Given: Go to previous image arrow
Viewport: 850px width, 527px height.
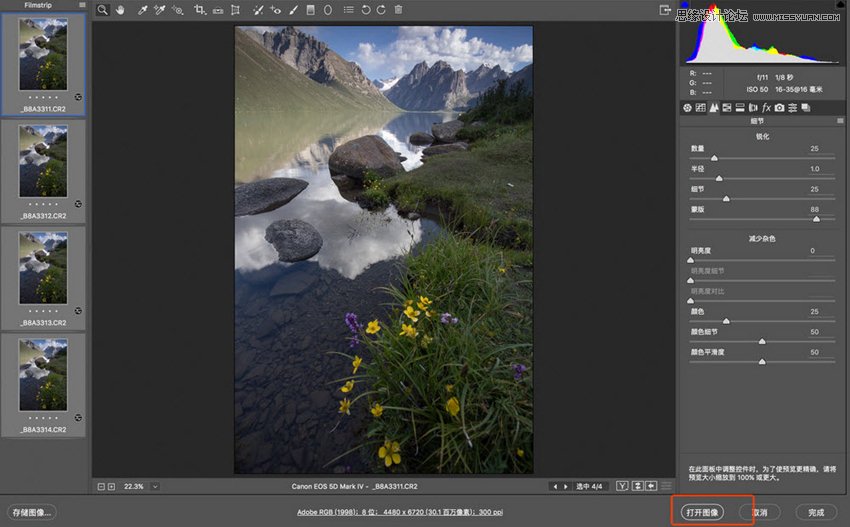Looking at the screenshot, I should pos(555,486).
